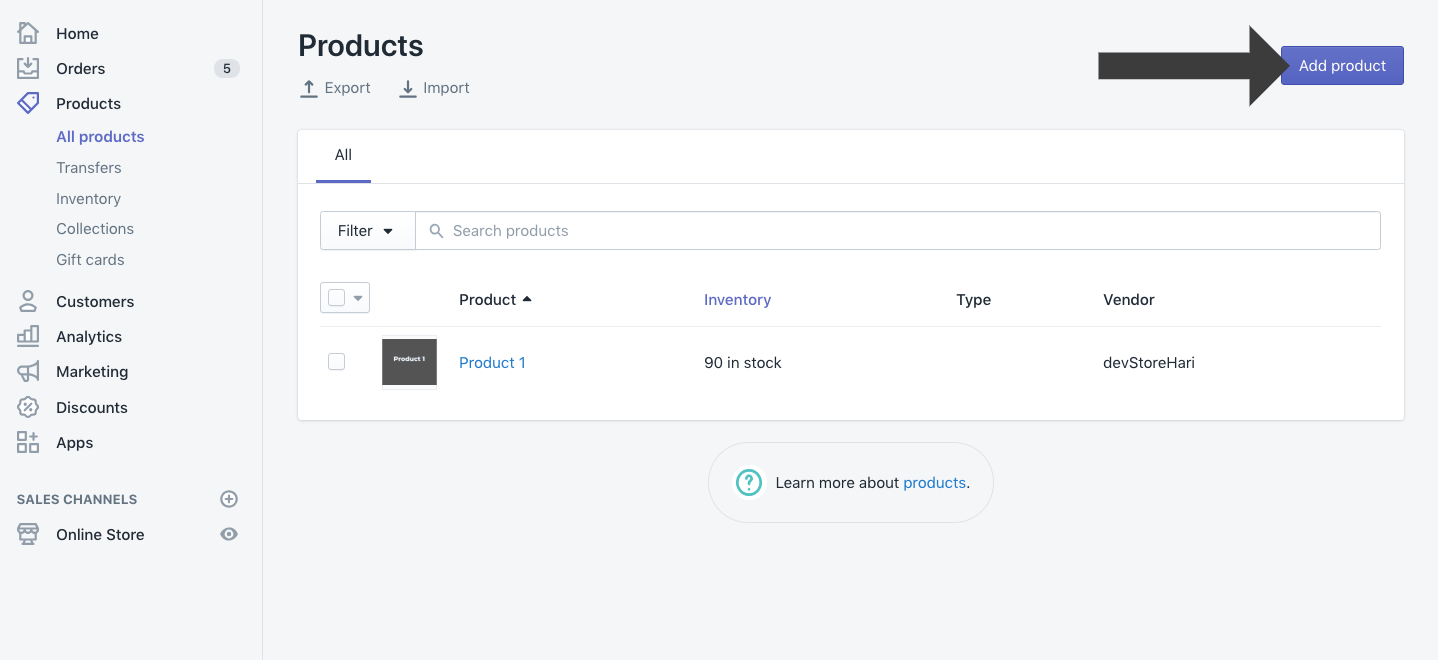
Task: Click the 90 in stock cell
Action: pyautogui.click(x=743, y=362)
